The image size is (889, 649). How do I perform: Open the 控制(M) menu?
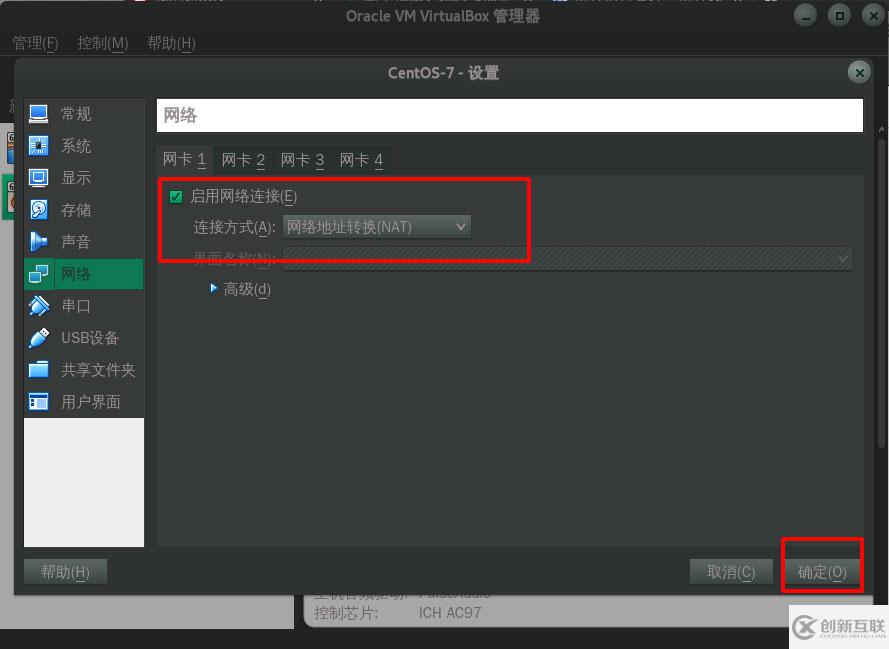pyautogui.click(x=103, y=43)
